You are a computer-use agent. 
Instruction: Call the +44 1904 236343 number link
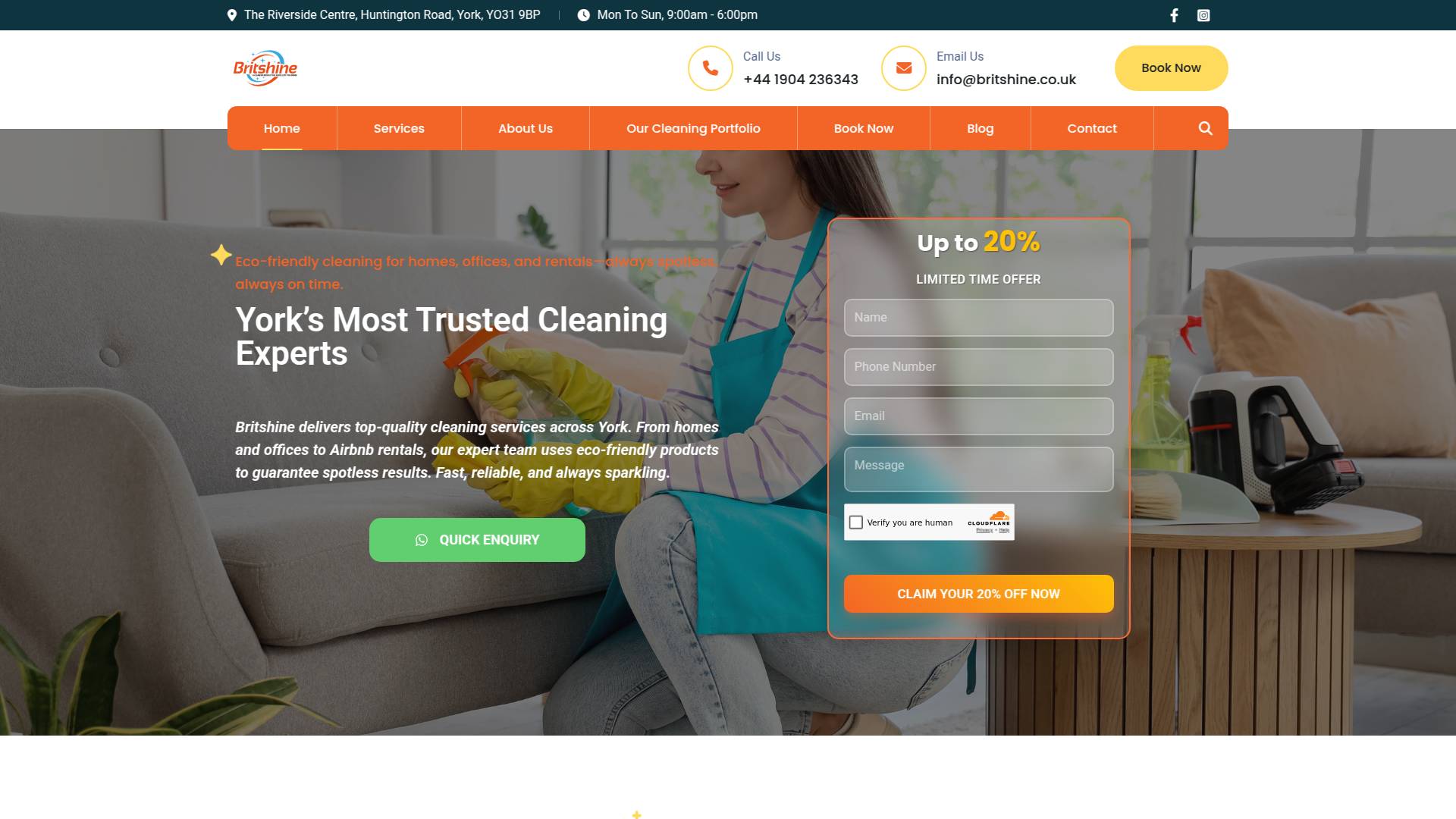(x=801, y=80)
